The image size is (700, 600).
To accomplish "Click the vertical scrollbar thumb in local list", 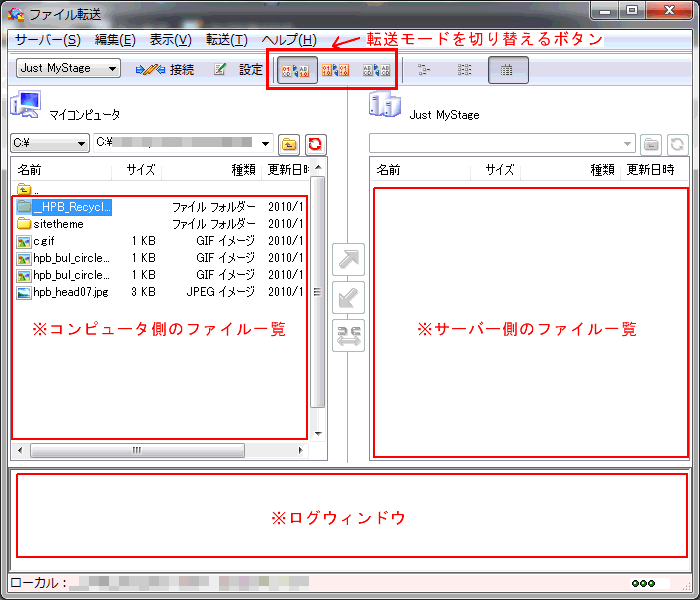I will (x=317, y=292).
